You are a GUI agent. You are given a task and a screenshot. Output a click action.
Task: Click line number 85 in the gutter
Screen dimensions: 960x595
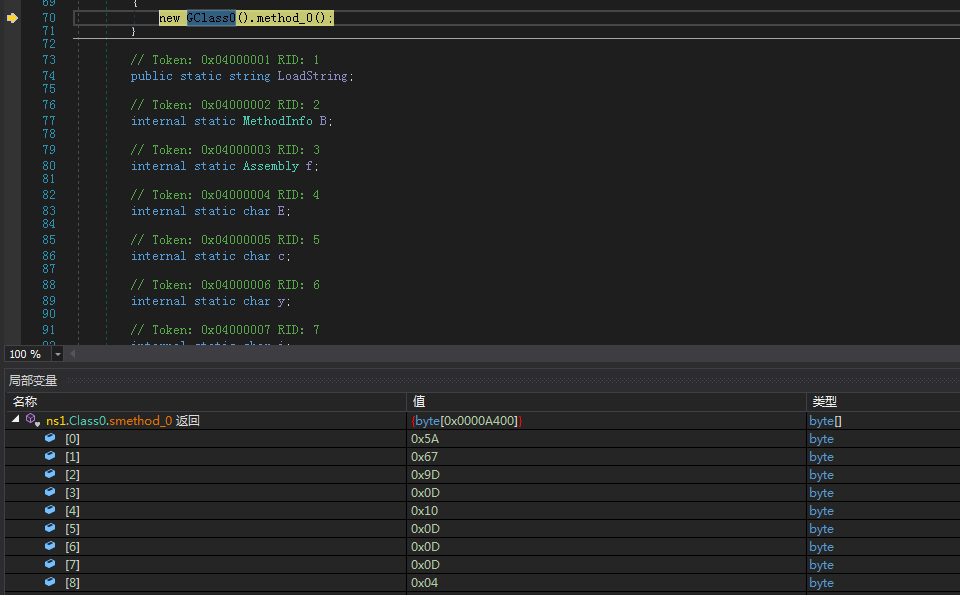tap(48, 239)
